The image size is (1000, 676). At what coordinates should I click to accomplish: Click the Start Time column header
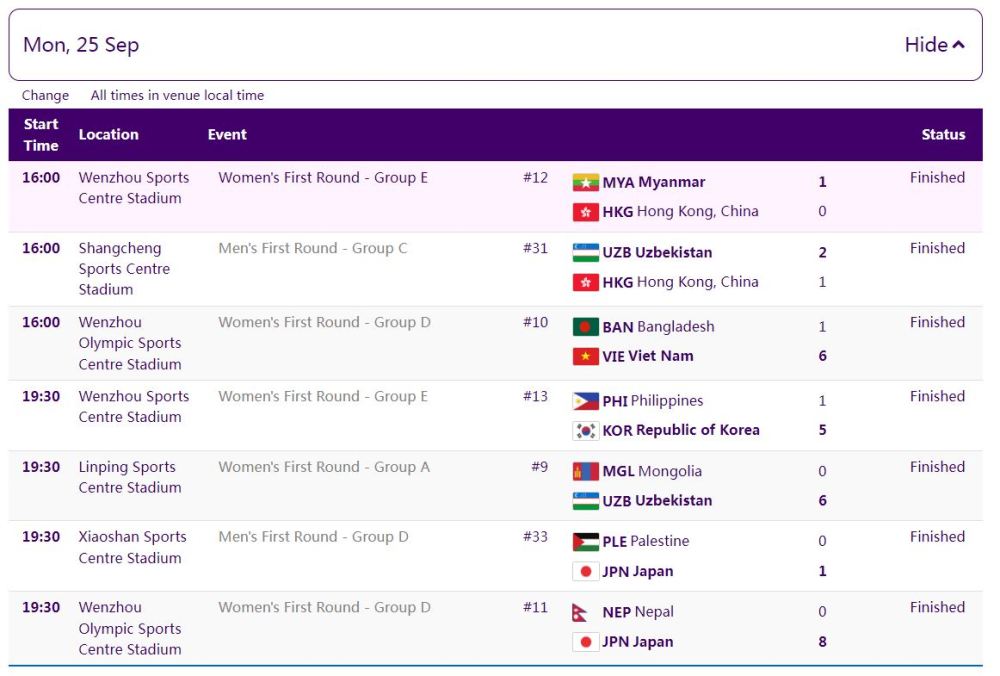pyautogui.click(x=41, y=135)
